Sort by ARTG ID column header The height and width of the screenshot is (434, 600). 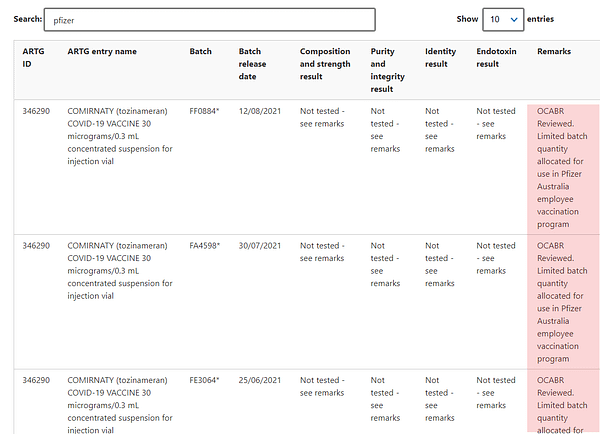click(x=33, y=57)
